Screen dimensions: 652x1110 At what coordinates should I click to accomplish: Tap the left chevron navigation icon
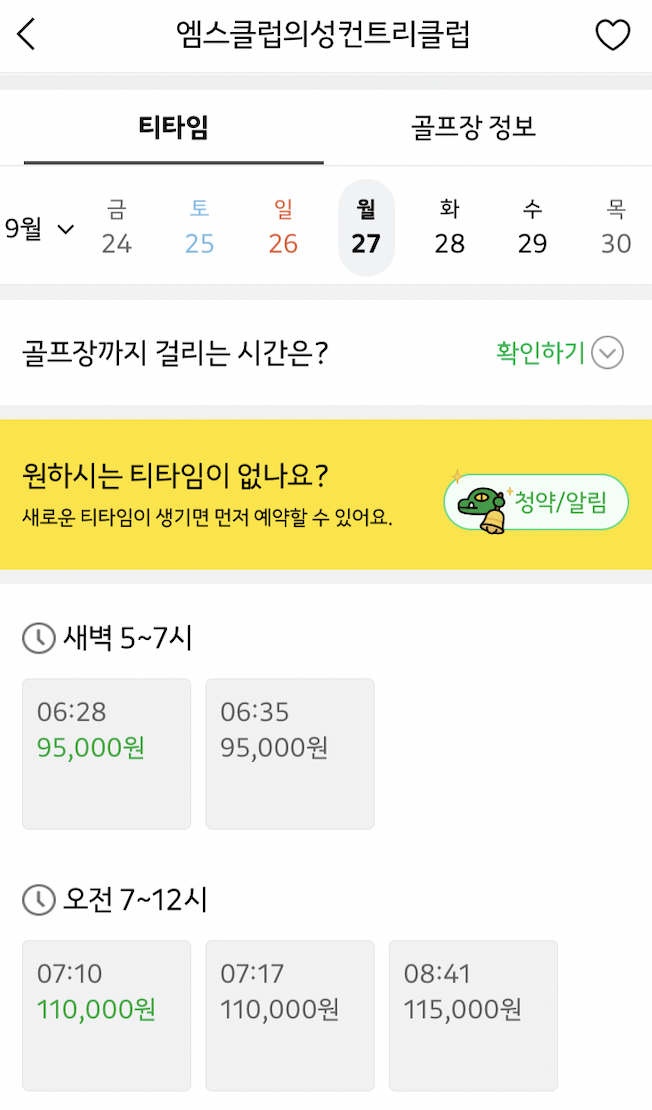[26, 33]
